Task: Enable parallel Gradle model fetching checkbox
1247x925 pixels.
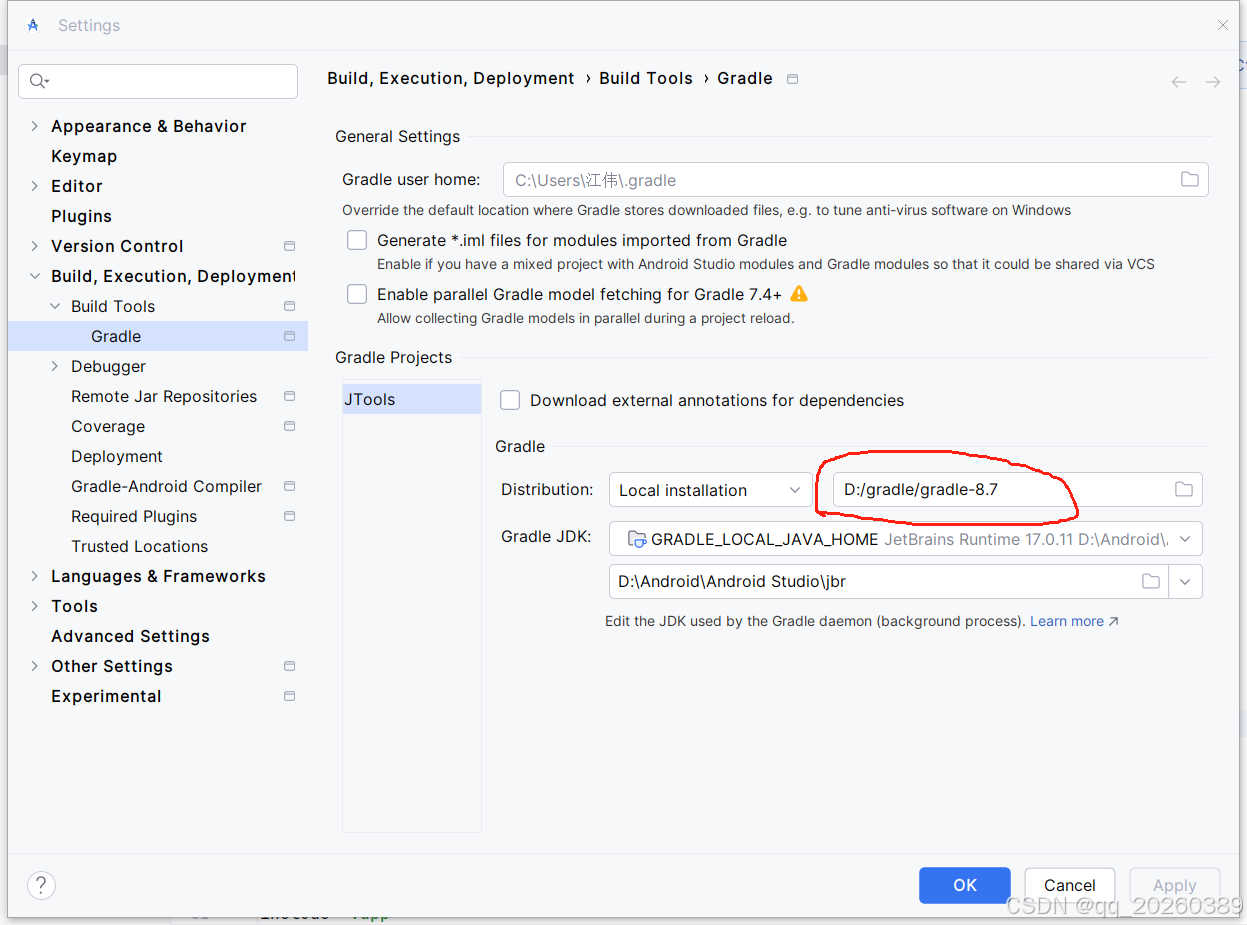Action: click(357, 294)
